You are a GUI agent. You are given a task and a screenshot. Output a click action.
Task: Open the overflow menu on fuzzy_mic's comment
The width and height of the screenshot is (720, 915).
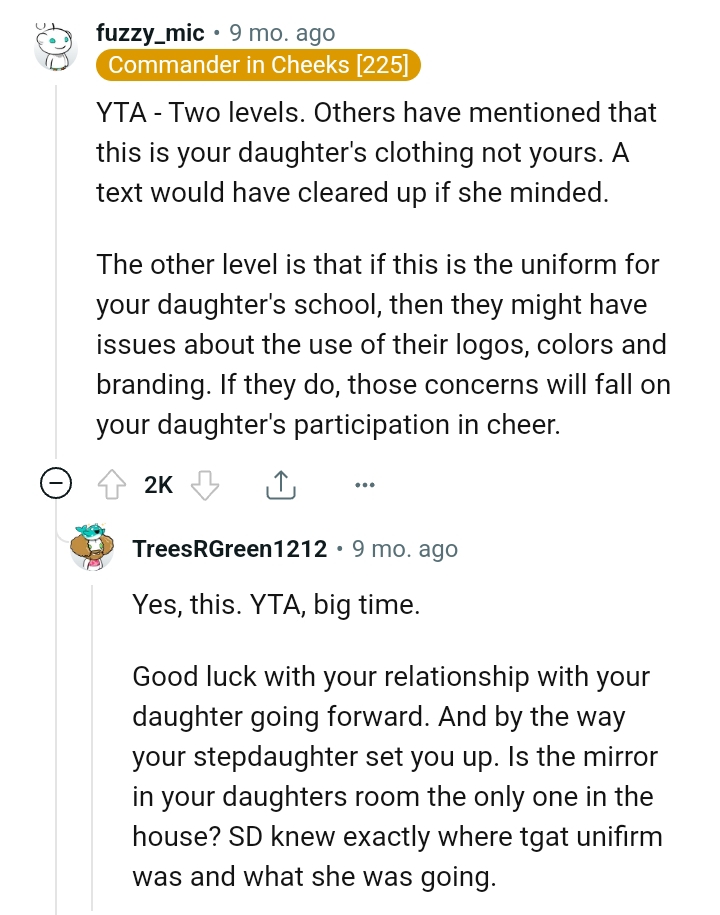[x=365, y=484]
